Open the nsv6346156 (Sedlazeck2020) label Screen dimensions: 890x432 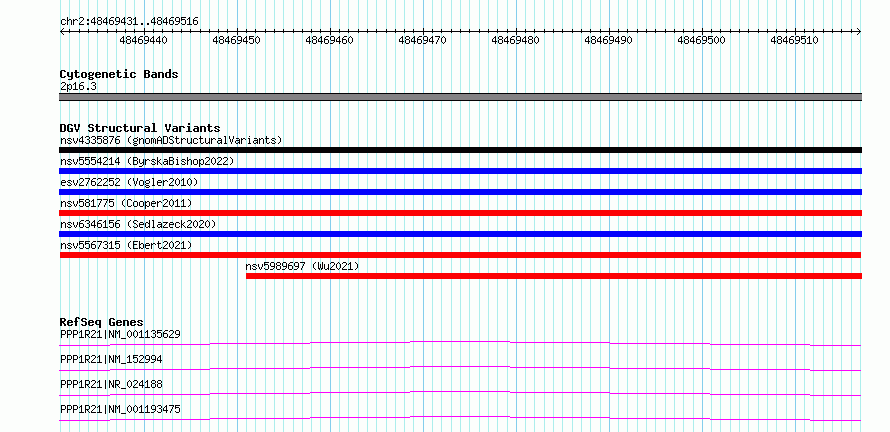tap(138, 224)
